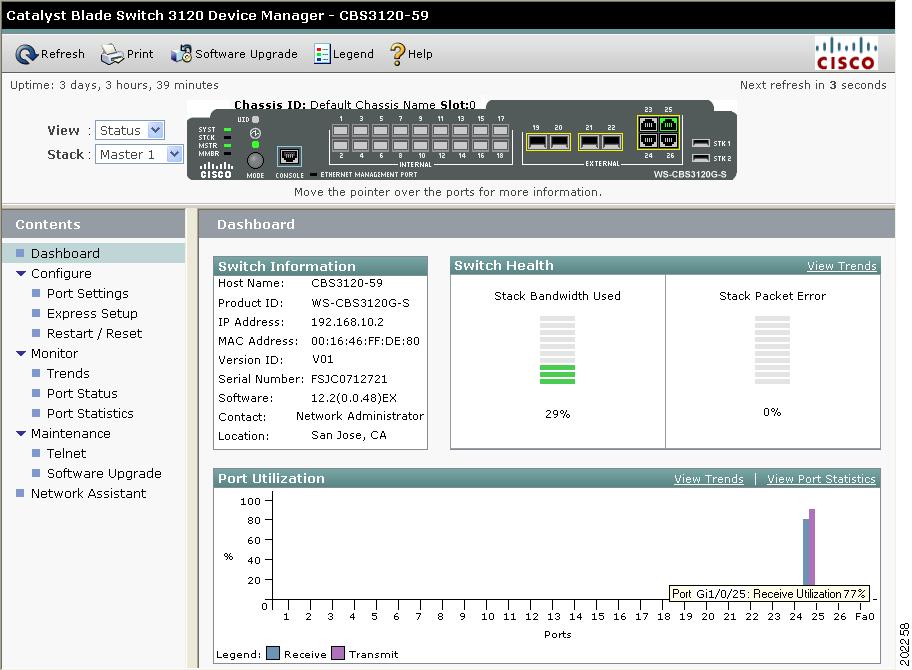This screenshot has height=670, width=912.
Task: Go to Express Setup
Action: coord(92,313)
